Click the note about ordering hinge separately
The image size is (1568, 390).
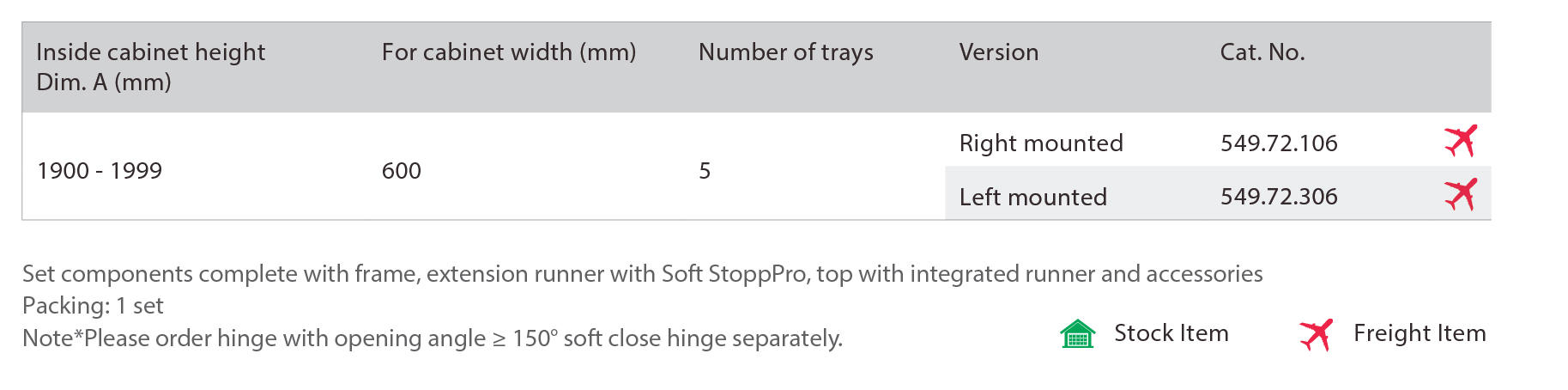tap(433, 338)
